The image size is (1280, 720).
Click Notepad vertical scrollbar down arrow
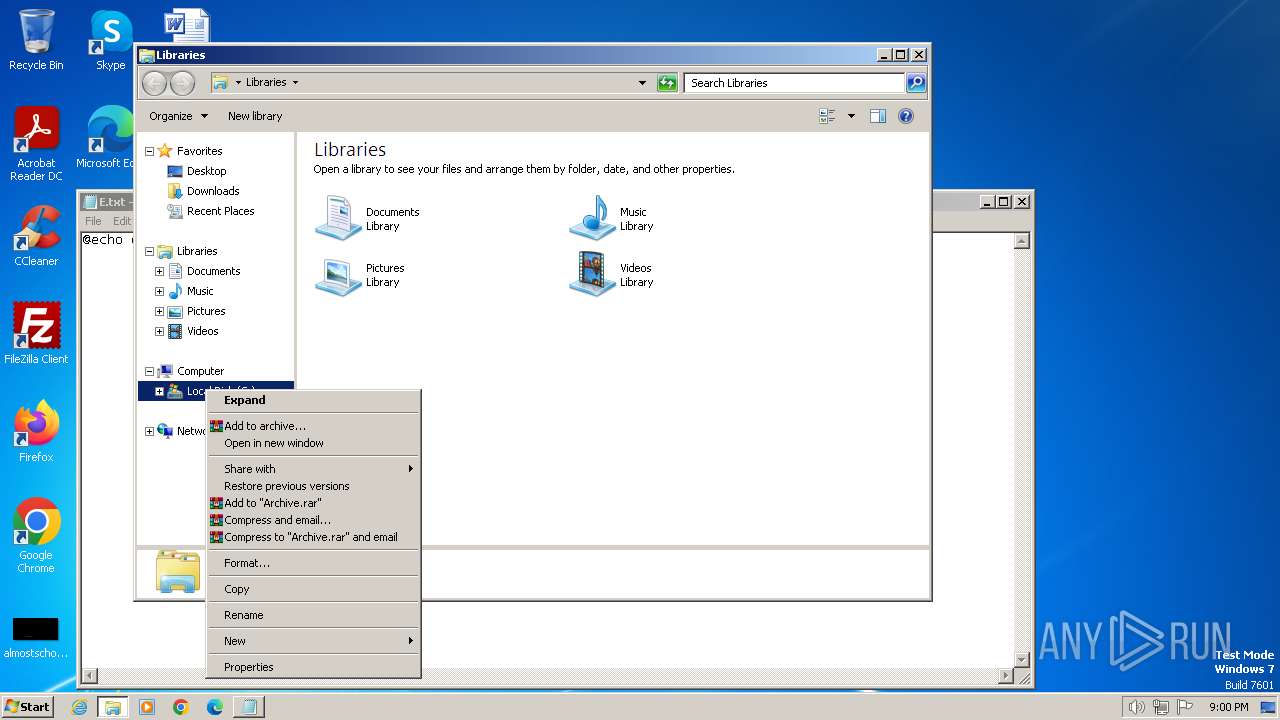click(1022, 659)
